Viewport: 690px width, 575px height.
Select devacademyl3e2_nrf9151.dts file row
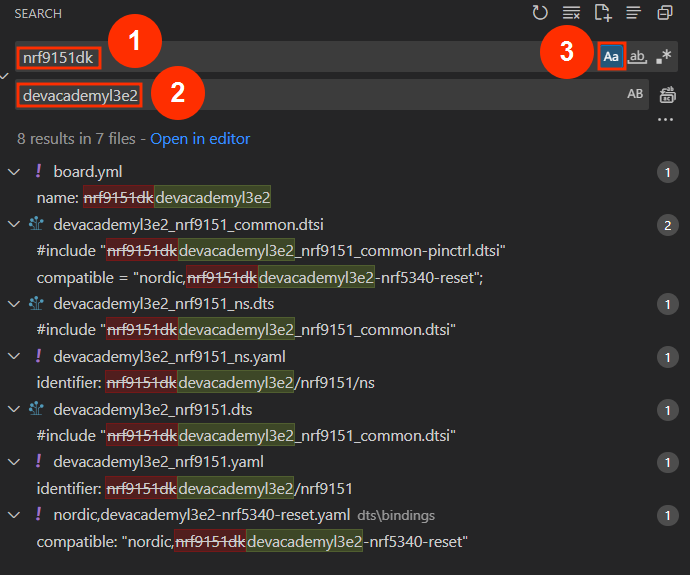coord(345,410)
